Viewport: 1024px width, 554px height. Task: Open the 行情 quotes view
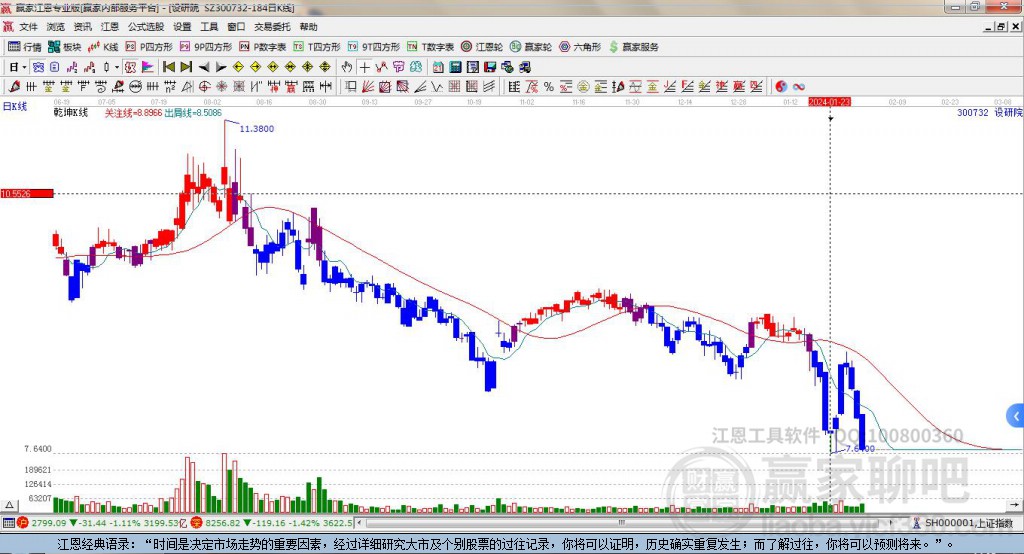[x=25, y=47]
